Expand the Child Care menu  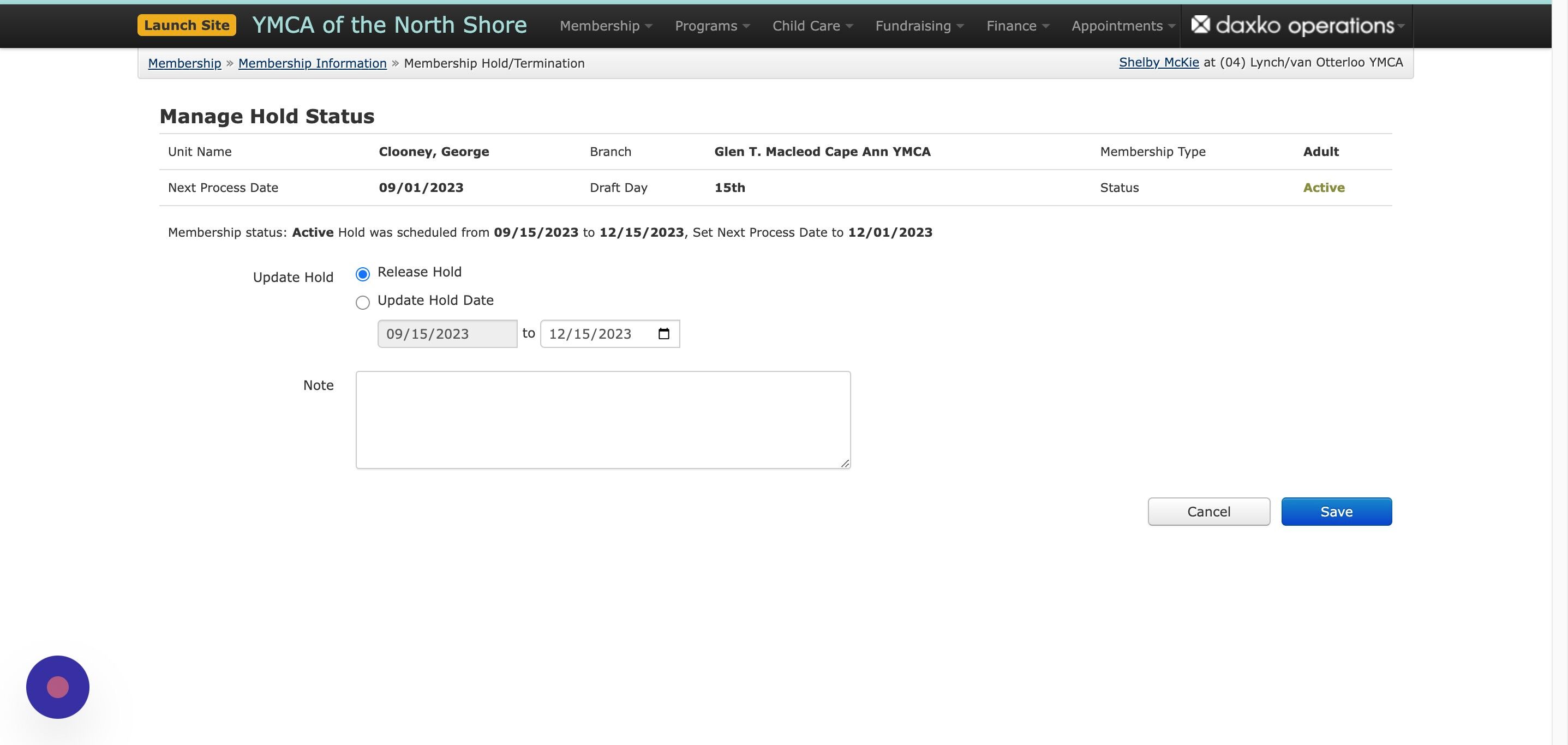pos(812,26)
